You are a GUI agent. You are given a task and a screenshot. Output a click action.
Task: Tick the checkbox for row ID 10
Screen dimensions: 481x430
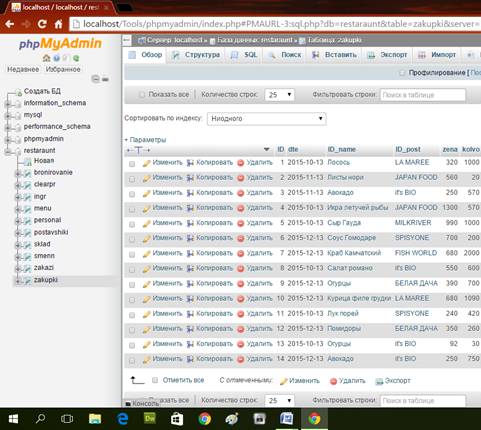[132, 300]
